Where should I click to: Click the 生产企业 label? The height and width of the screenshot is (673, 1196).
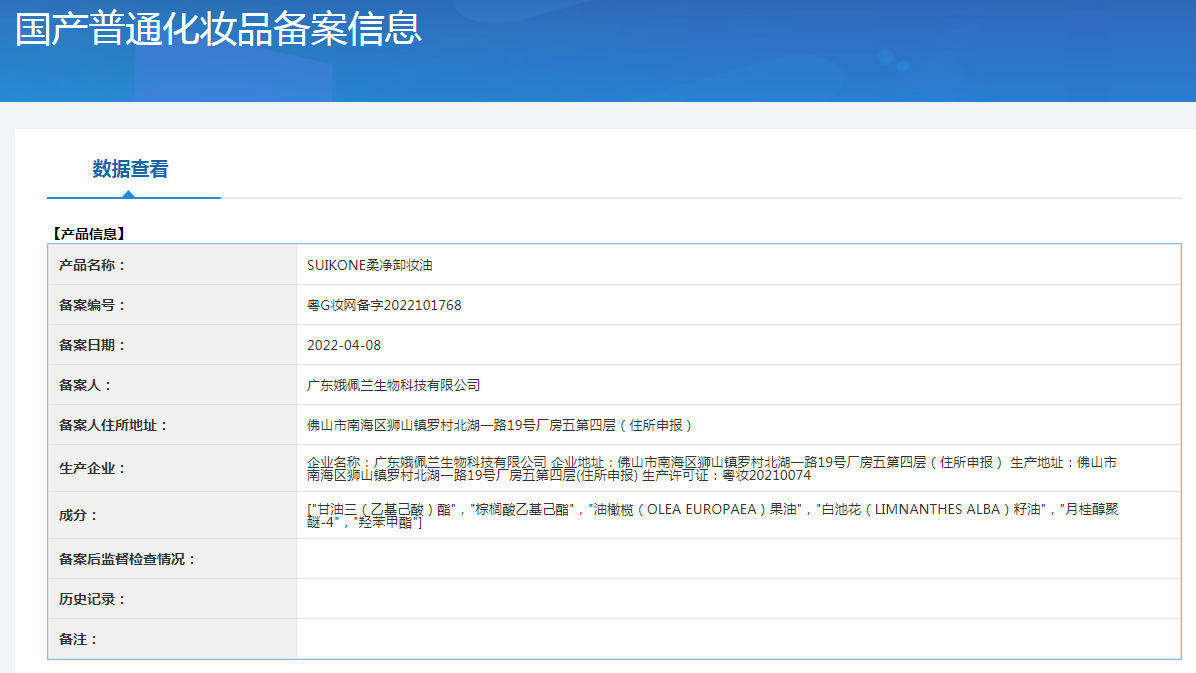(x=92, y=469)
